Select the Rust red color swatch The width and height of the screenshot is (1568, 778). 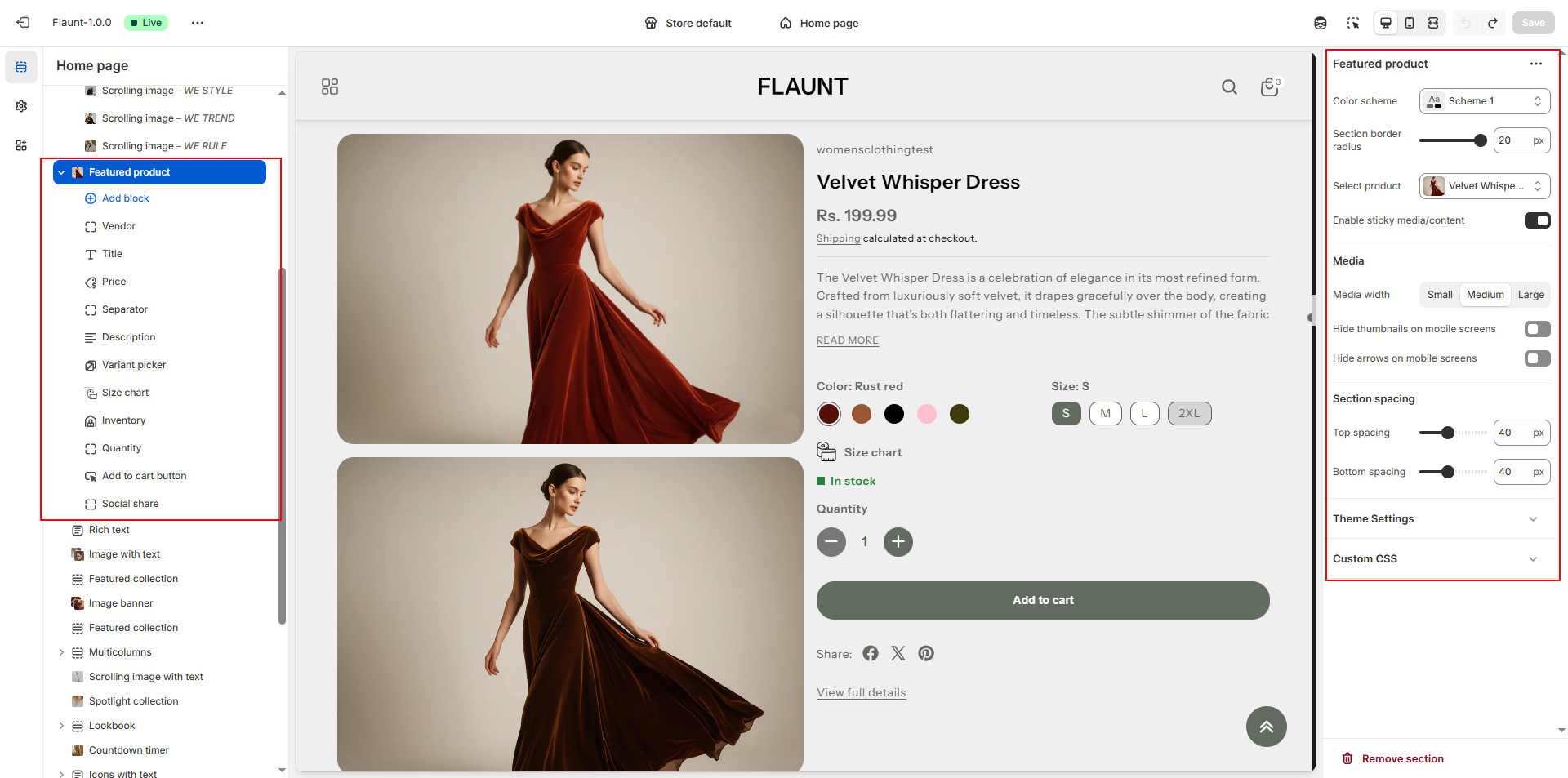[829, 414]
